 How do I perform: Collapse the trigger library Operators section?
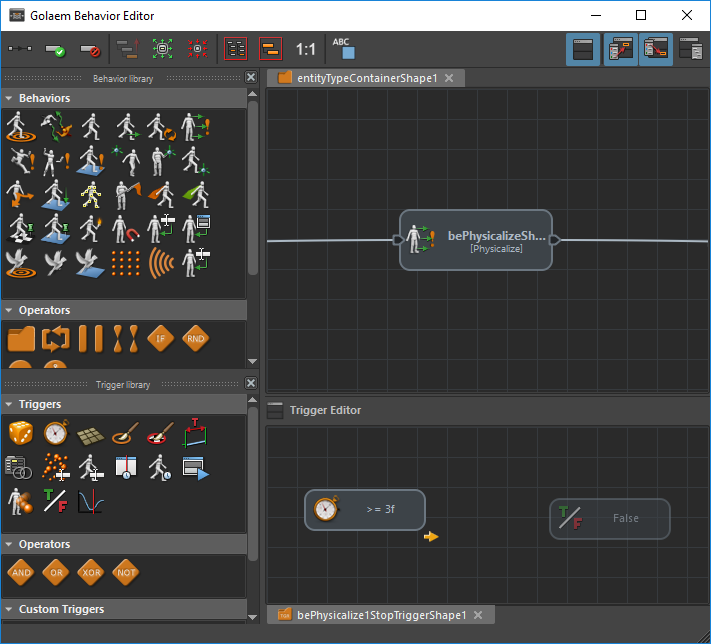click(9, 544)
